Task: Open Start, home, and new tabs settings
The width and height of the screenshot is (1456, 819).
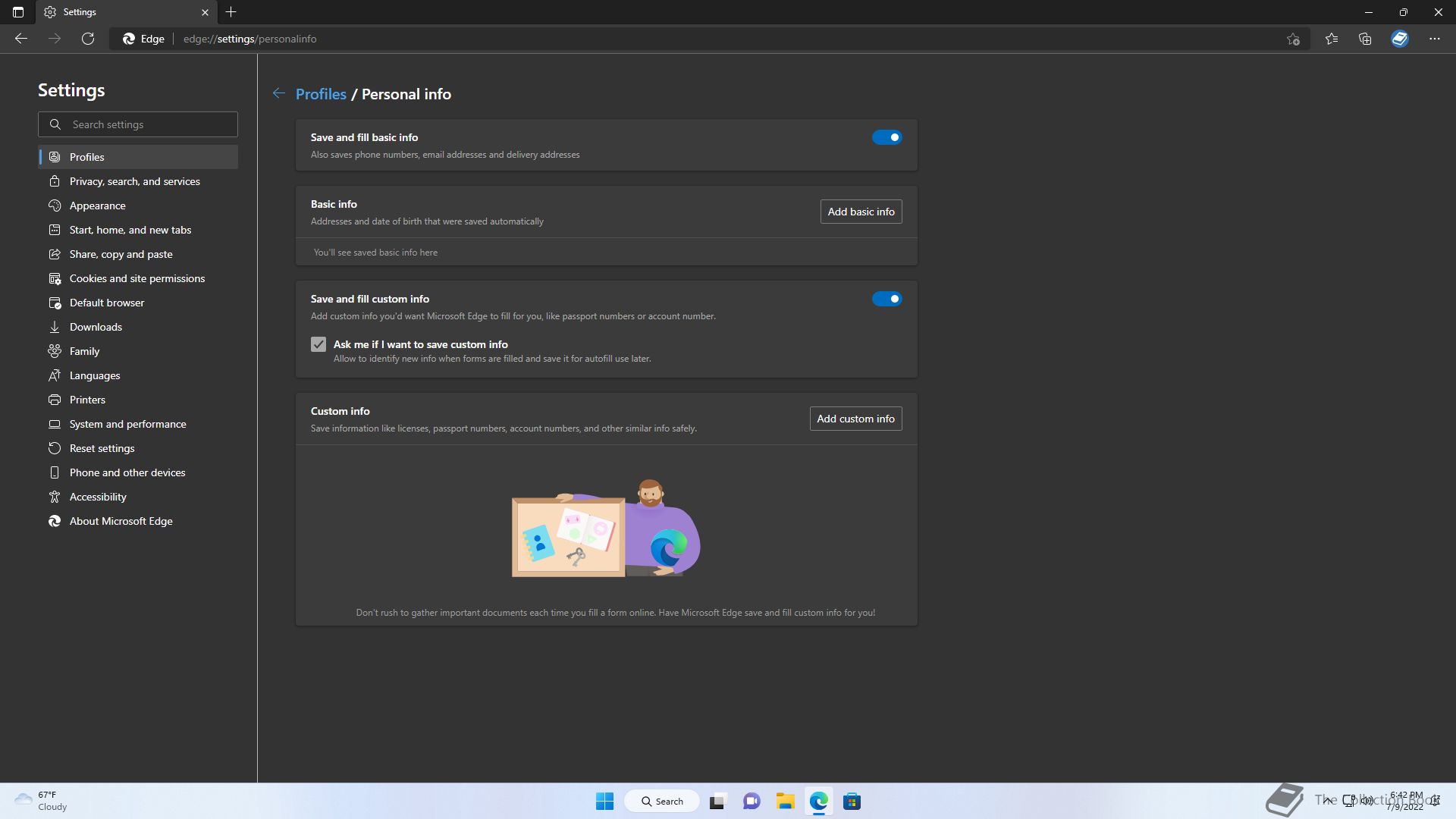Action: coord(138,230)
